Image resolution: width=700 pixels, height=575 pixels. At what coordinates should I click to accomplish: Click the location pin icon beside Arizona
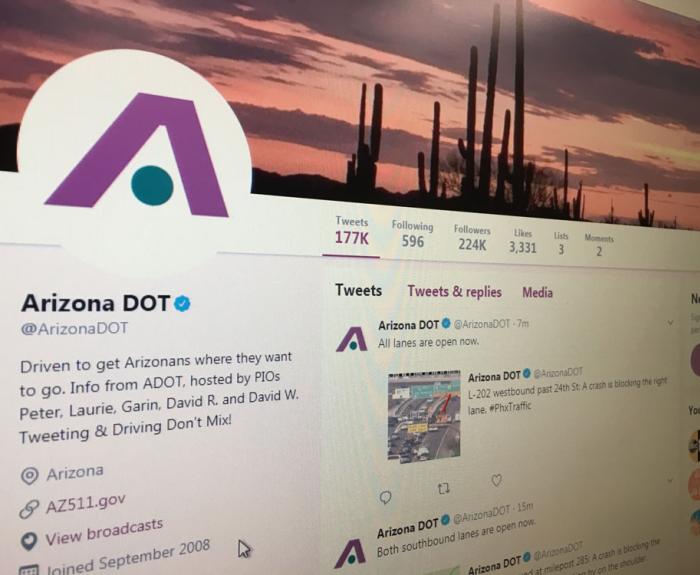coord(29,476)
